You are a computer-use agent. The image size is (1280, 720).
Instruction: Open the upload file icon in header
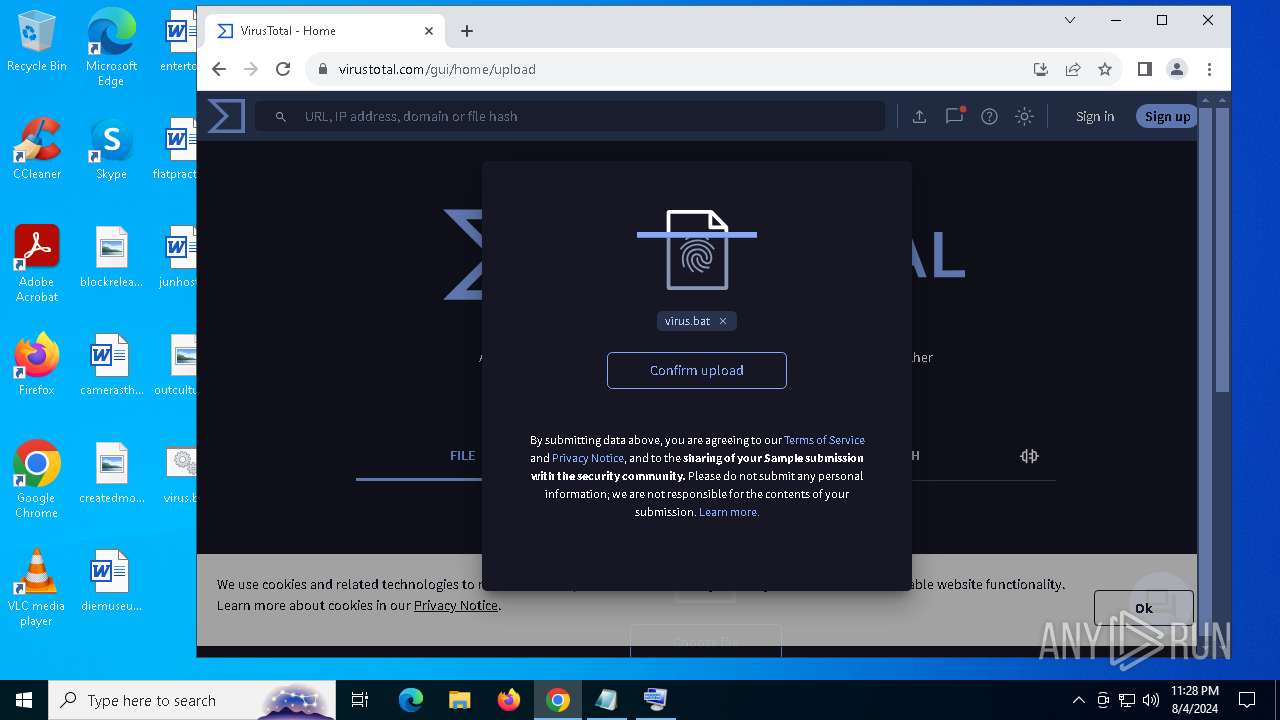pos(919,117)
